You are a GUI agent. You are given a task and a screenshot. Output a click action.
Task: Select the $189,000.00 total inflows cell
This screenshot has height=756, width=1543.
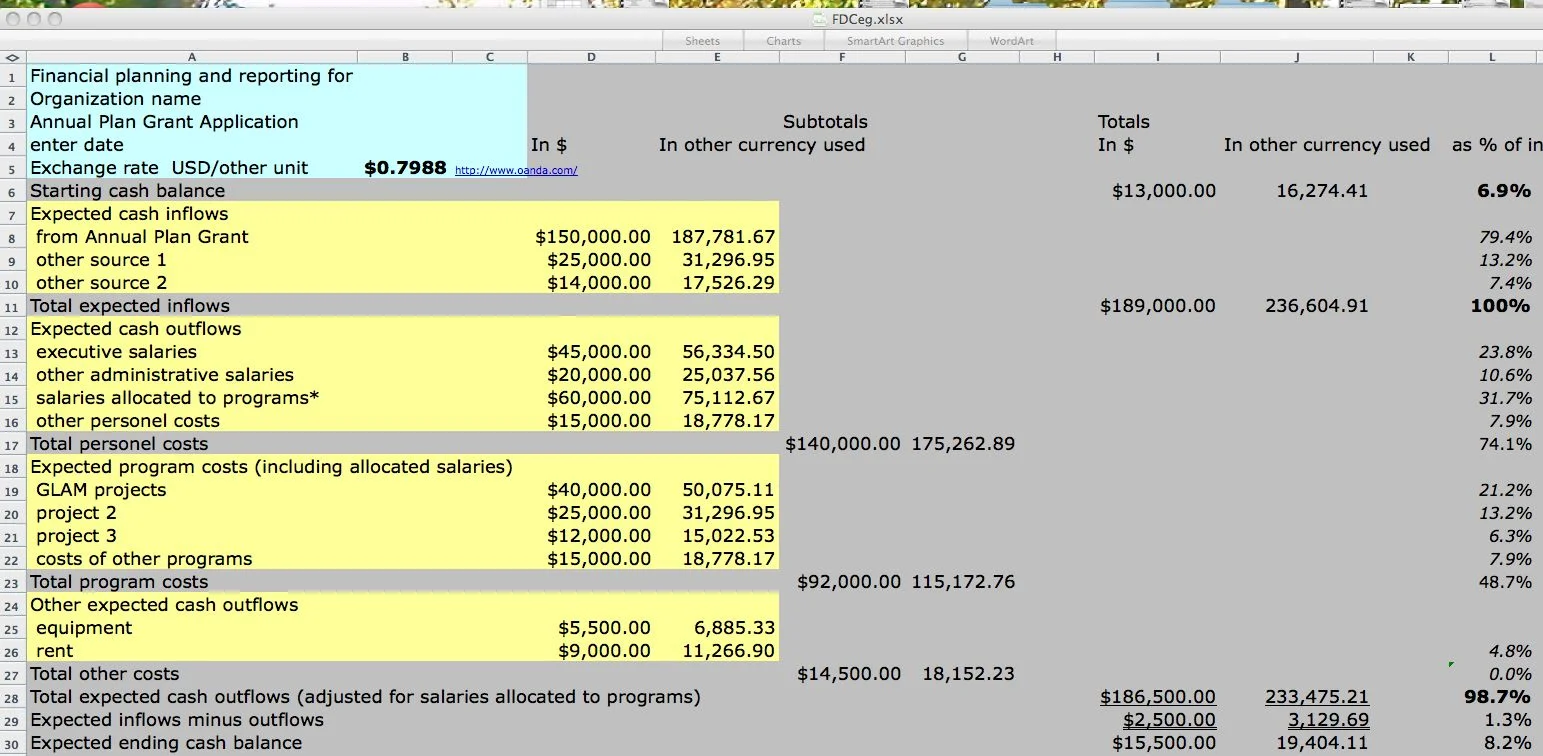pos(1157,306)
